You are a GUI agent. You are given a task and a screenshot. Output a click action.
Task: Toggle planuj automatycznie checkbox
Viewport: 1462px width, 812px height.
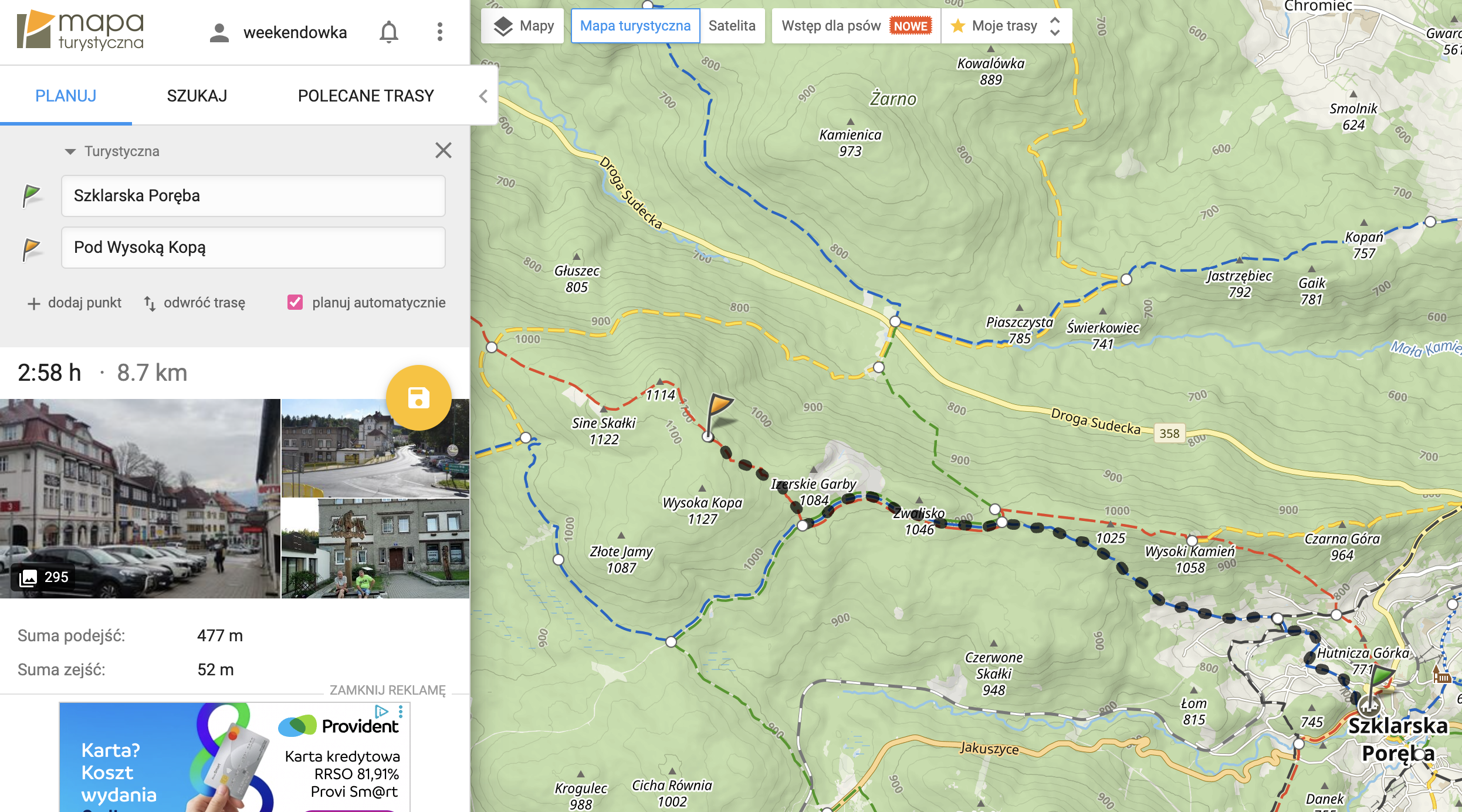[295, 303]
